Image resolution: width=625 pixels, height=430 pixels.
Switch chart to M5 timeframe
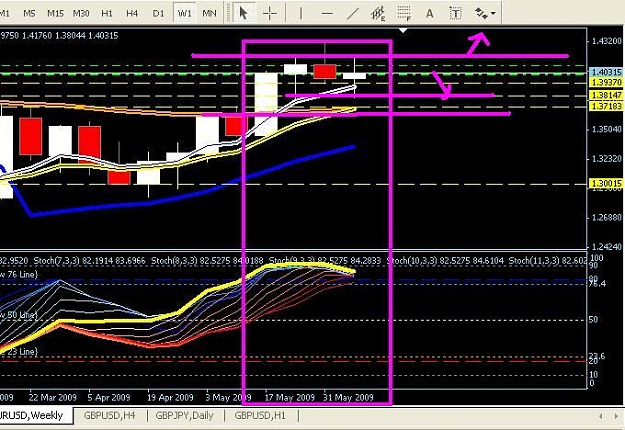point(29,13)
